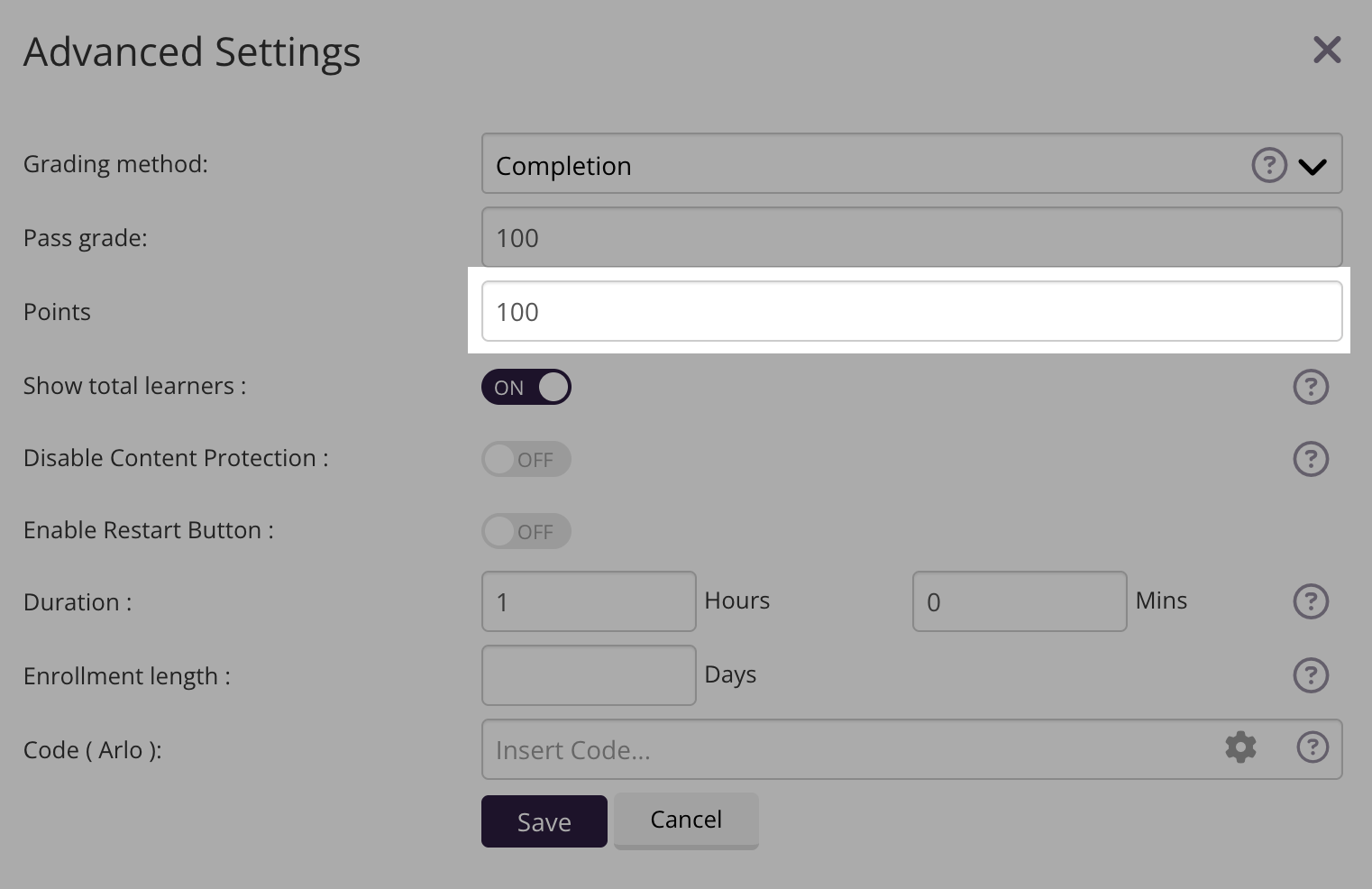Click Duration help question mark icon
This screenshot has width=1372, height=889.
[x=1310, y=601]
